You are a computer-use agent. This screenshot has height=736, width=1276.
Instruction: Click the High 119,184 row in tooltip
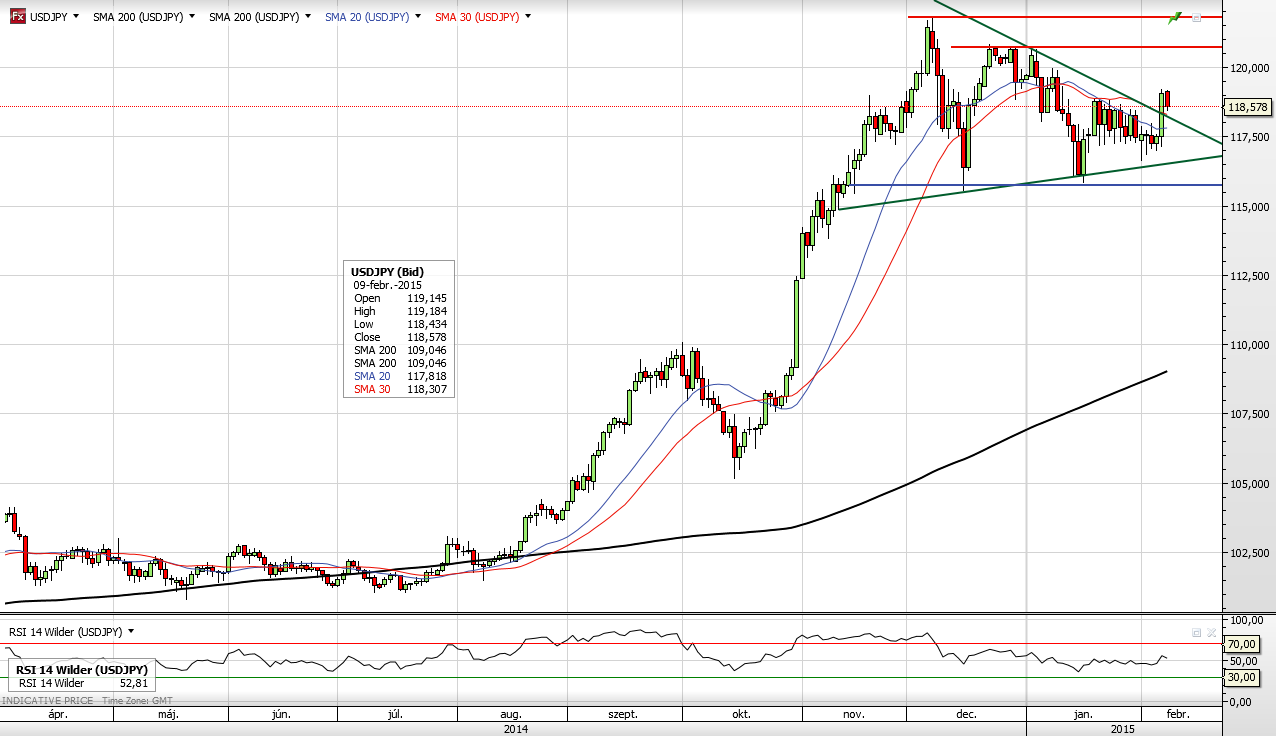pos(400,311)
